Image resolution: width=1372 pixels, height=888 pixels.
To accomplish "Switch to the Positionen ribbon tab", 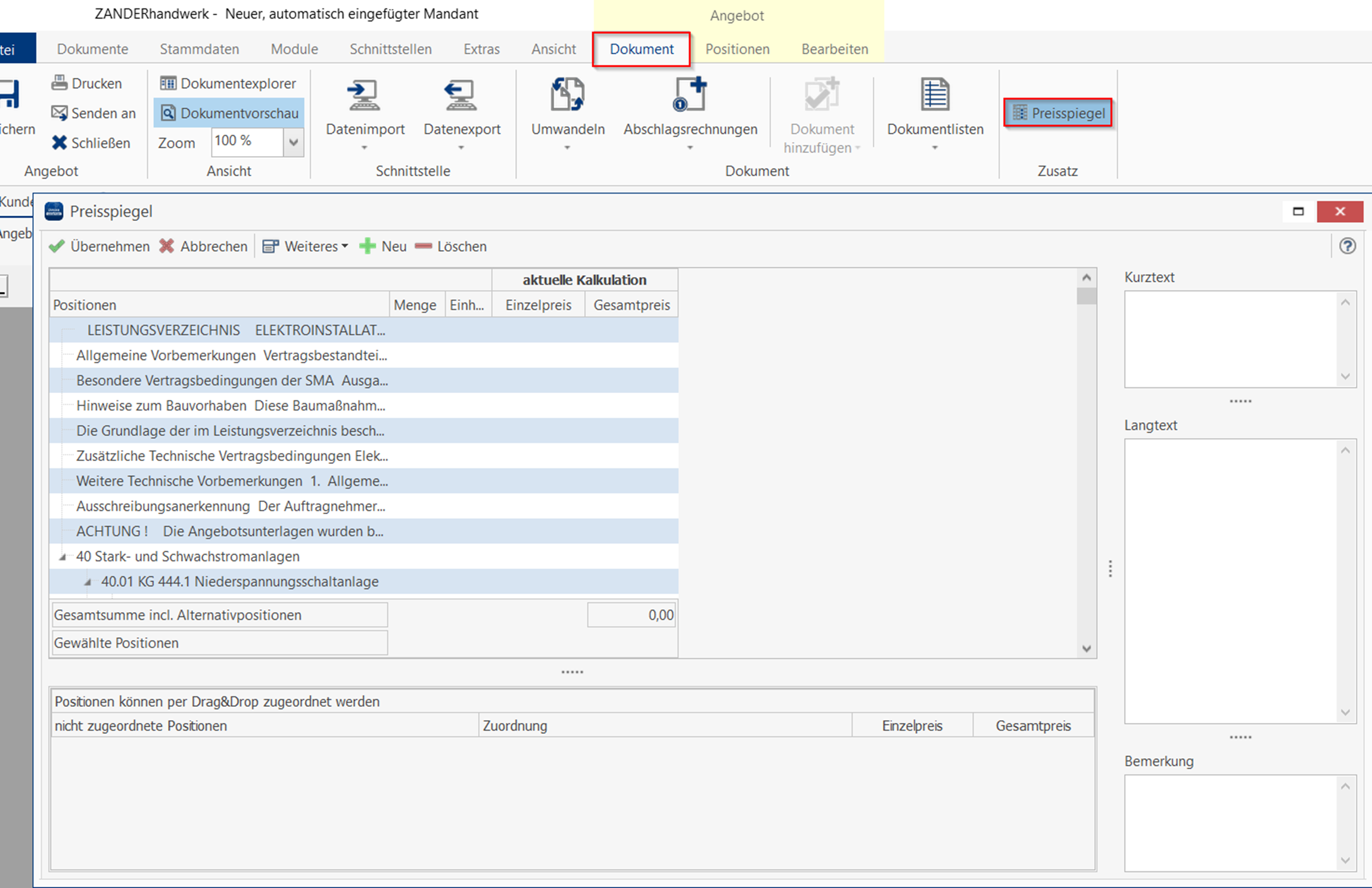I will click(x=737, y=49).
